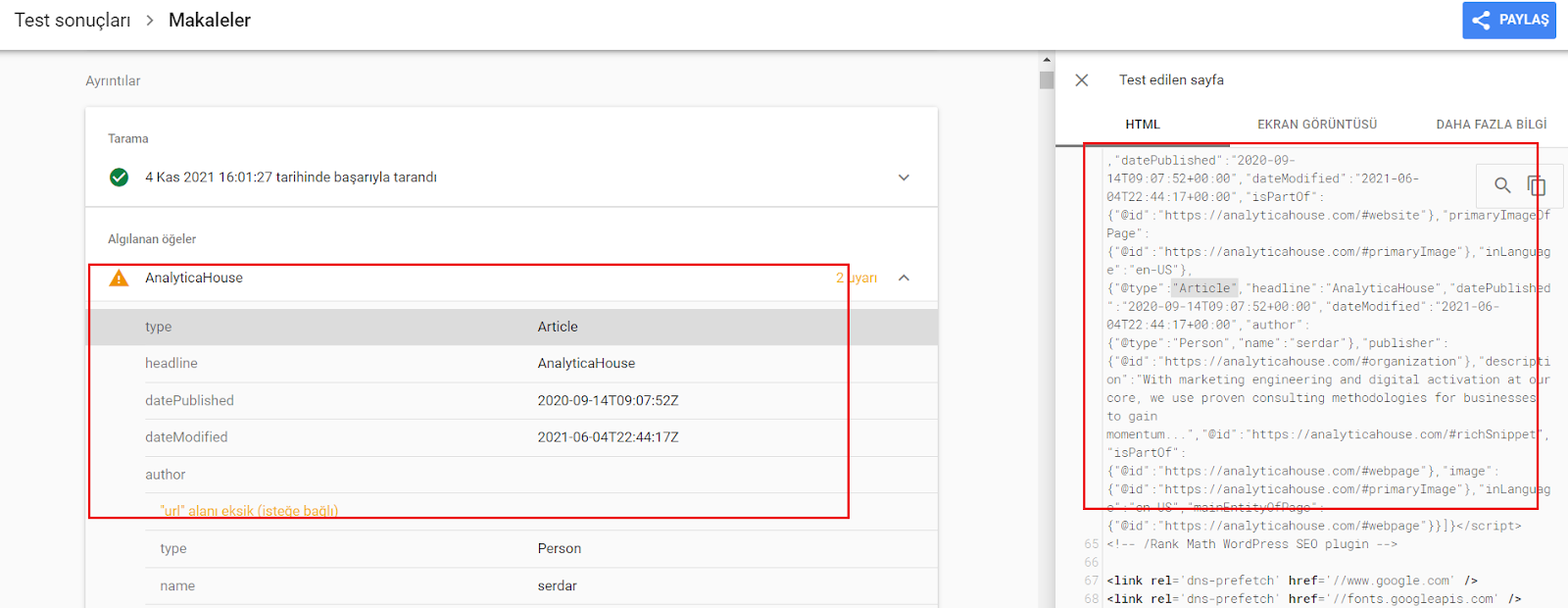Click the AnalyticaHouse detected item header

coord(512,279)
